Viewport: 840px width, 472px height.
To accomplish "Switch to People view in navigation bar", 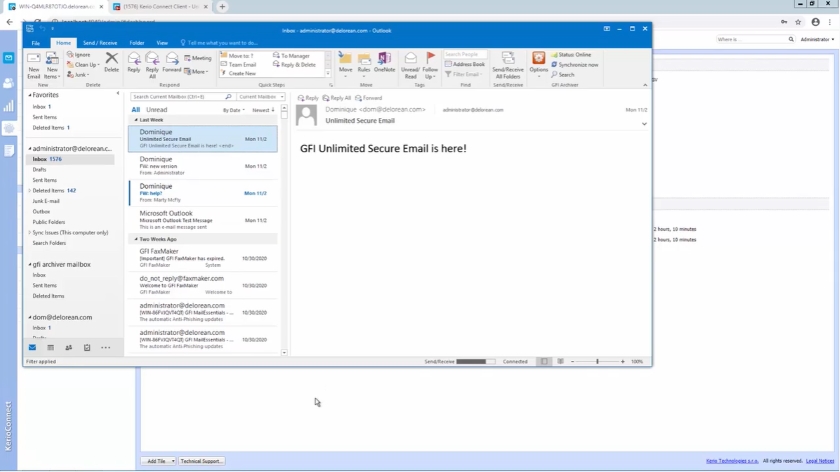I will coord(69,348).
